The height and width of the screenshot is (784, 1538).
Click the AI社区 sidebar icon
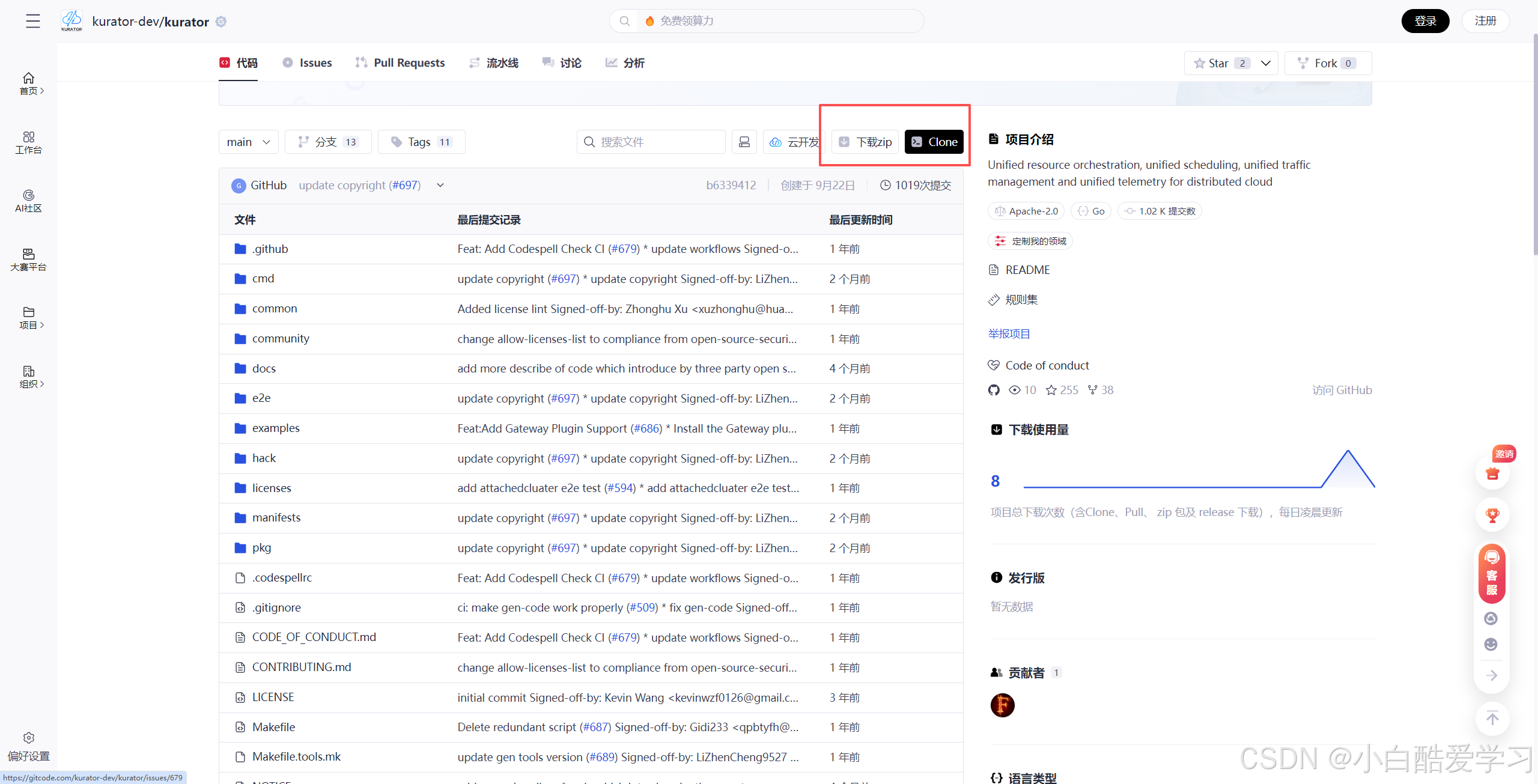click(x=28, y=201)
